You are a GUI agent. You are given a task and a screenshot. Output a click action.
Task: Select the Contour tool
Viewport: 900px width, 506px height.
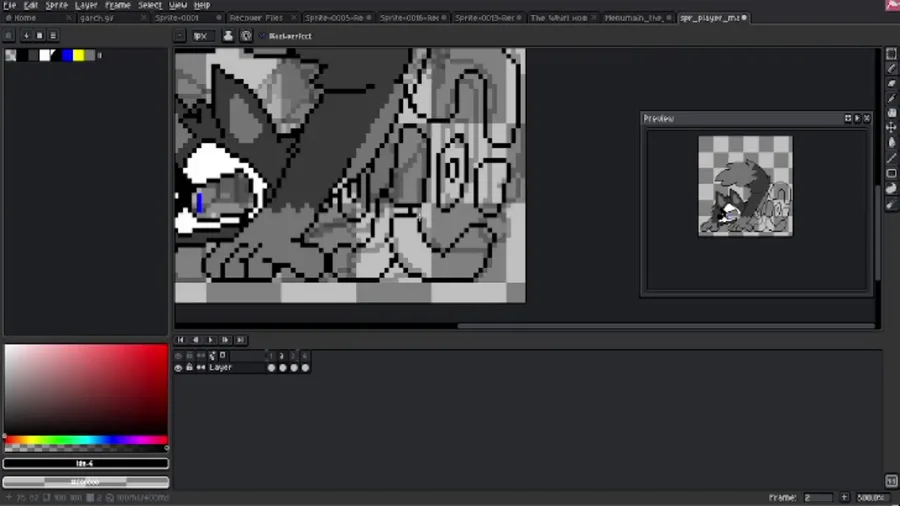(891, 188)
